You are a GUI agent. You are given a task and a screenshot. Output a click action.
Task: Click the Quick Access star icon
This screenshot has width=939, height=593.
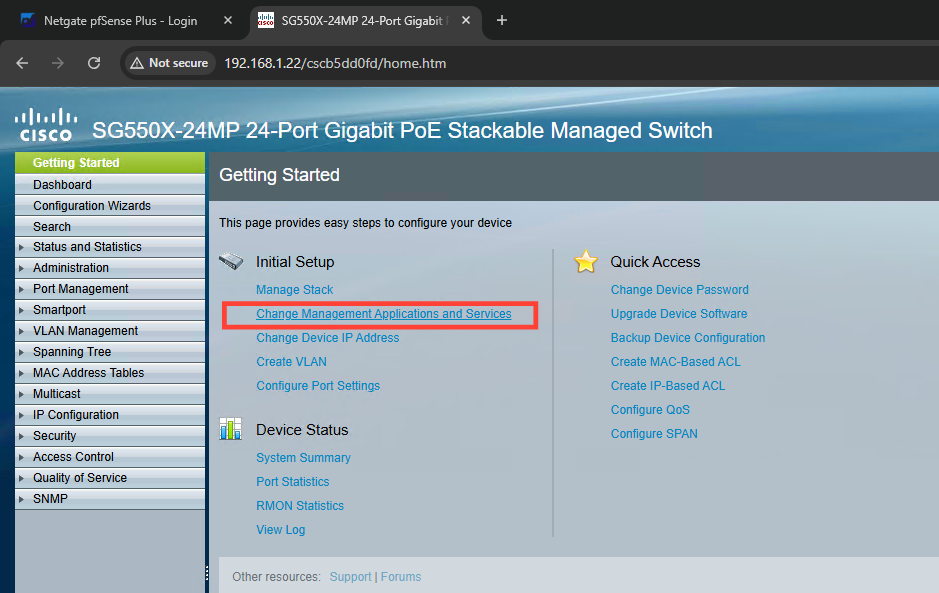tap(585, 262)
